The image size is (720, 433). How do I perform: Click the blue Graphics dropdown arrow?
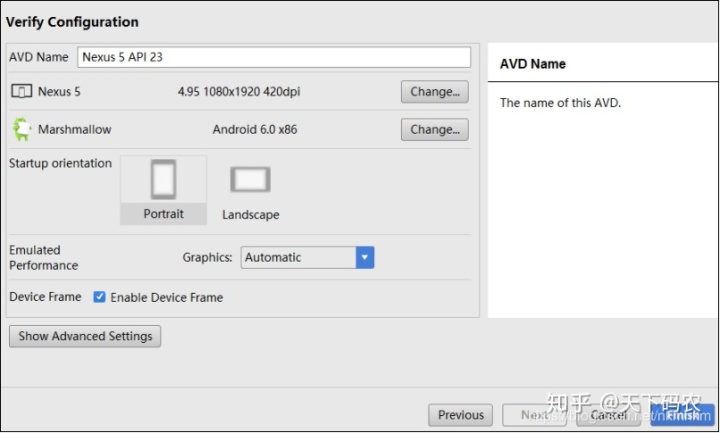pyautogui.click(x=365, y=257)
